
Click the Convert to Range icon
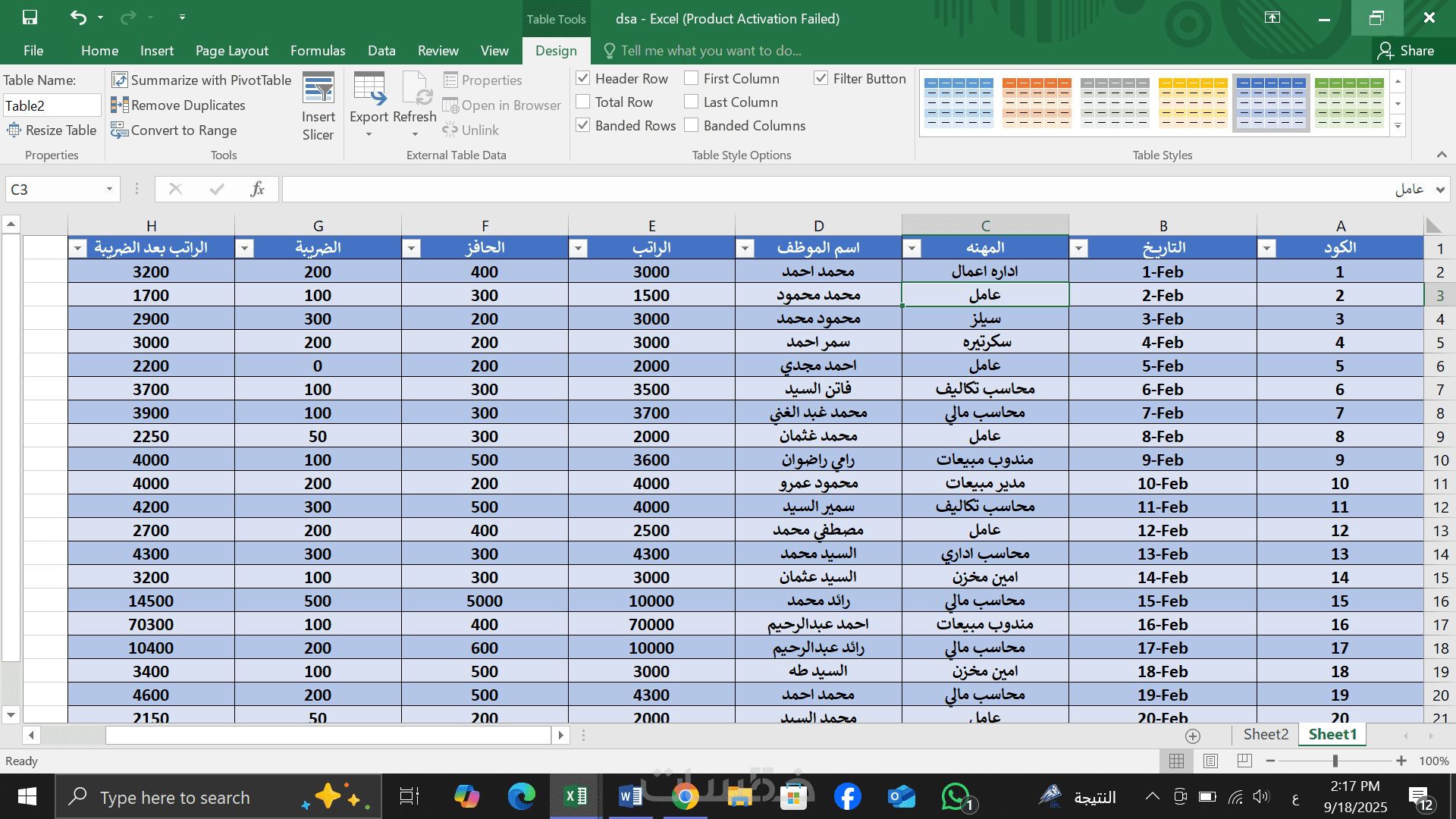120,130
